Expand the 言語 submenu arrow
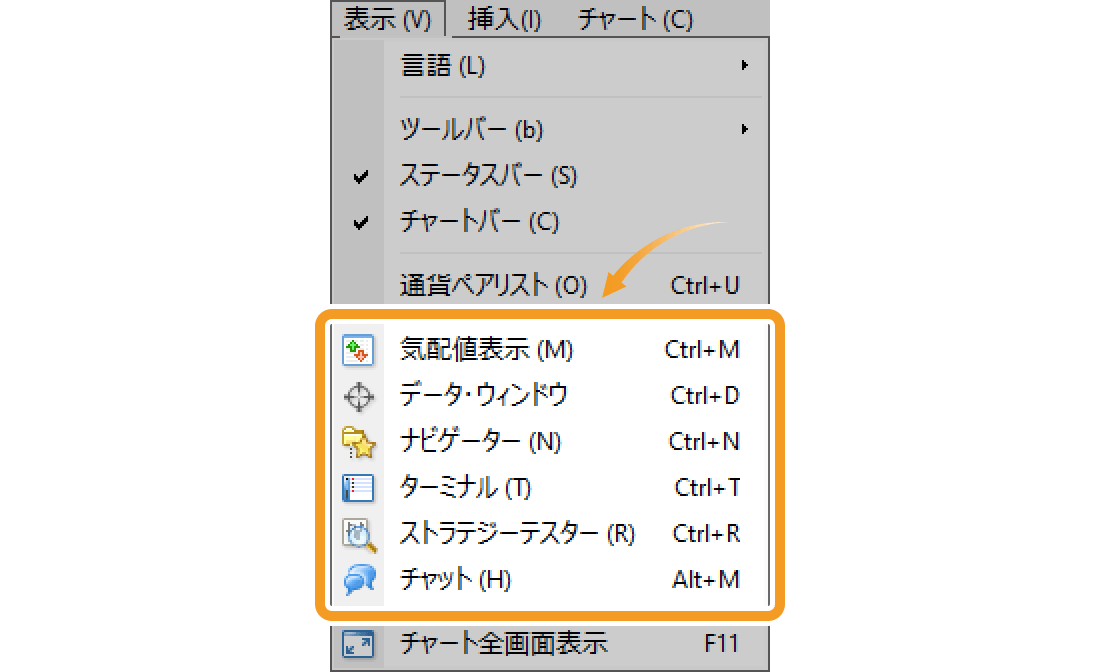The image size is (1100, 672). 744,66
